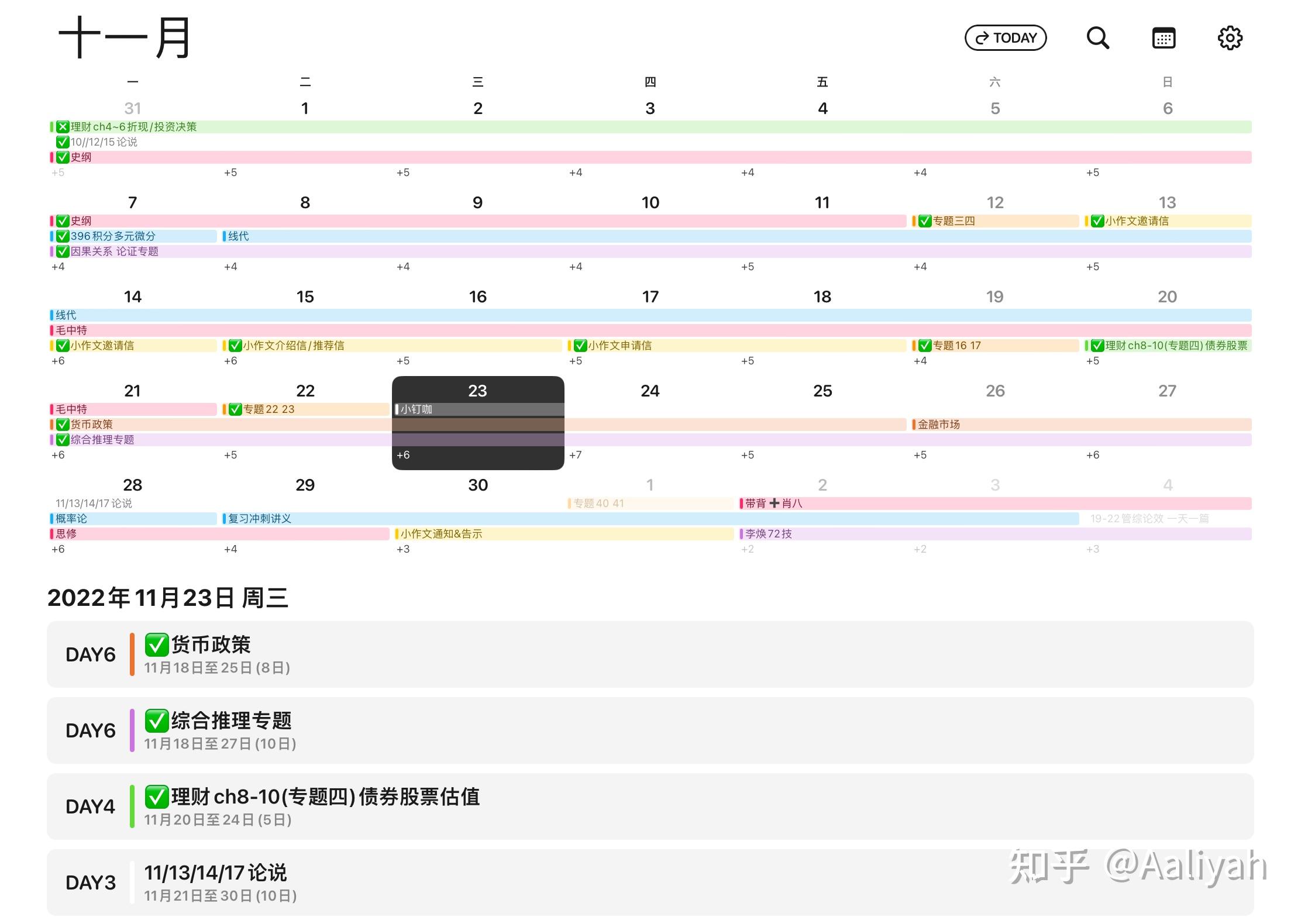Click green checkmark on 专题三四 event
Image resolution: width=1301 pixels, height=924 pixels.
(925, 221)
